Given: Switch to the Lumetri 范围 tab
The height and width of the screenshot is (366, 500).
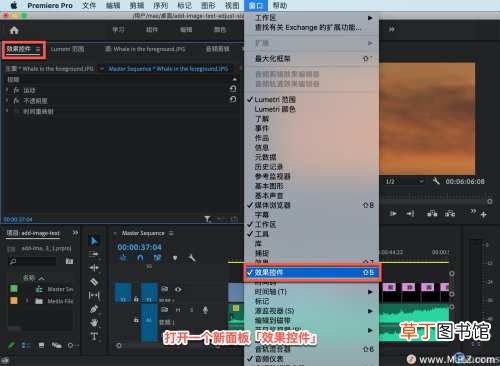Looking at the screenshot, I should point(67,49).
